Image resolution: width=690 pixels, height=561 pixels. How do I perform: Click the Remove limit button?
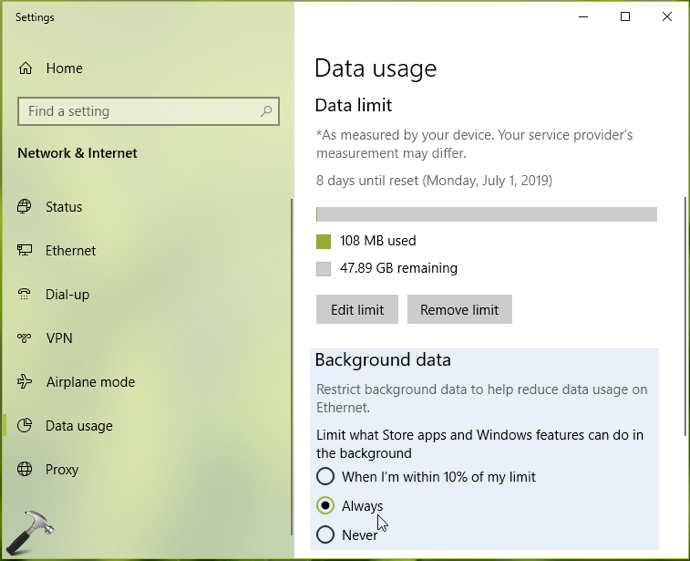tap(459, 309)
